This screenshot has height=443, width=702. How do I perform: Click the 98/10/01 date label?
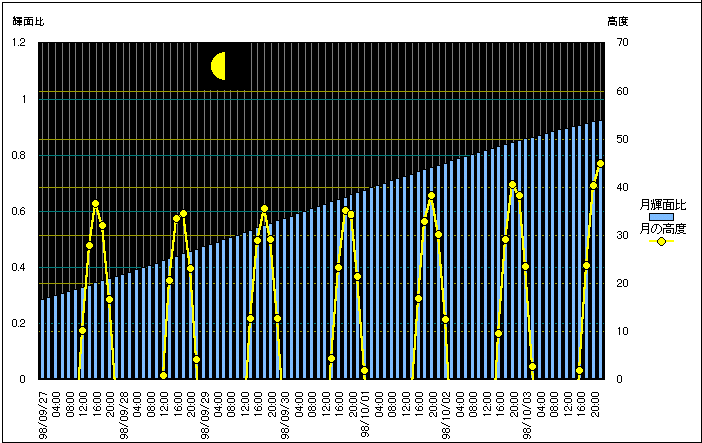coord(367,411)
